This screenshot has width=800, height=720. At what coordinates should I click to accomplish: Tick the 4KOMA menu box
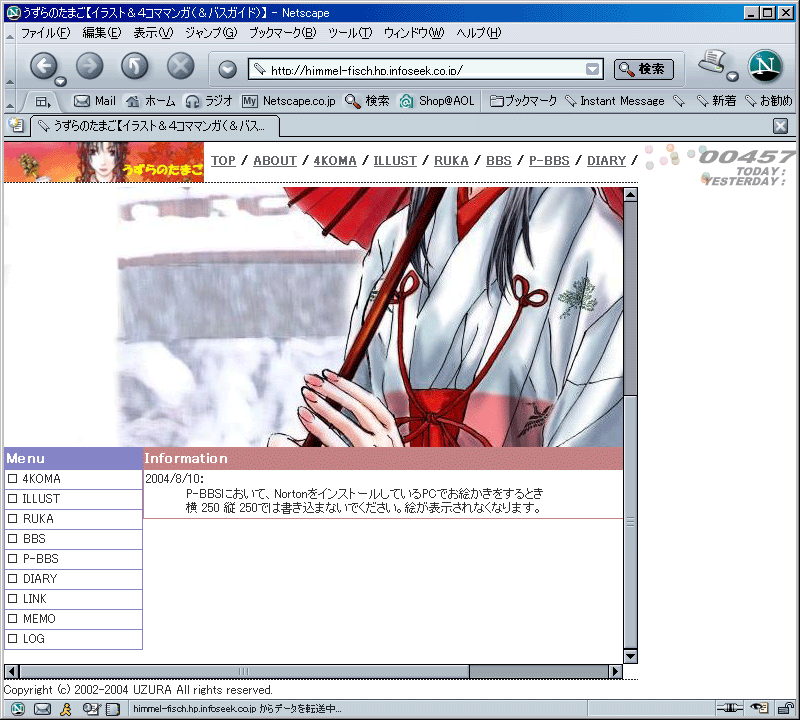(13, 479)
